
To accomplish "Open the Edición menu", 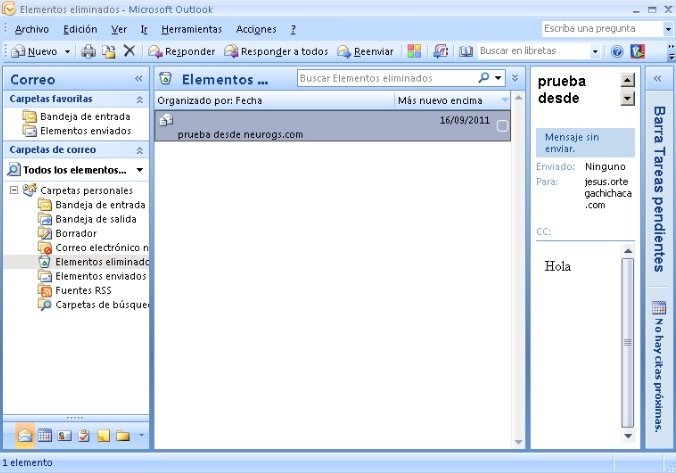I will (80, 29).
